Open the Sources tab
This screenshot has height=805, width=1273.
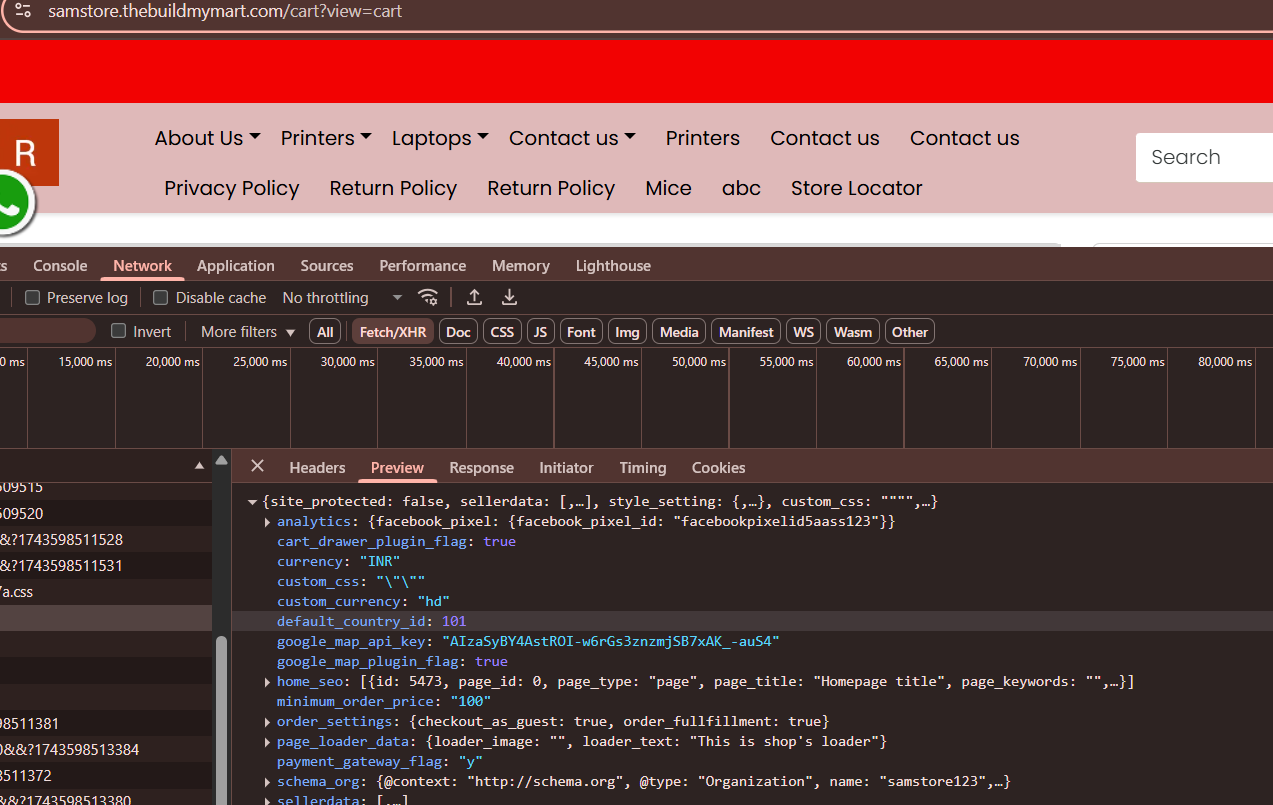[x=327, y=265]
